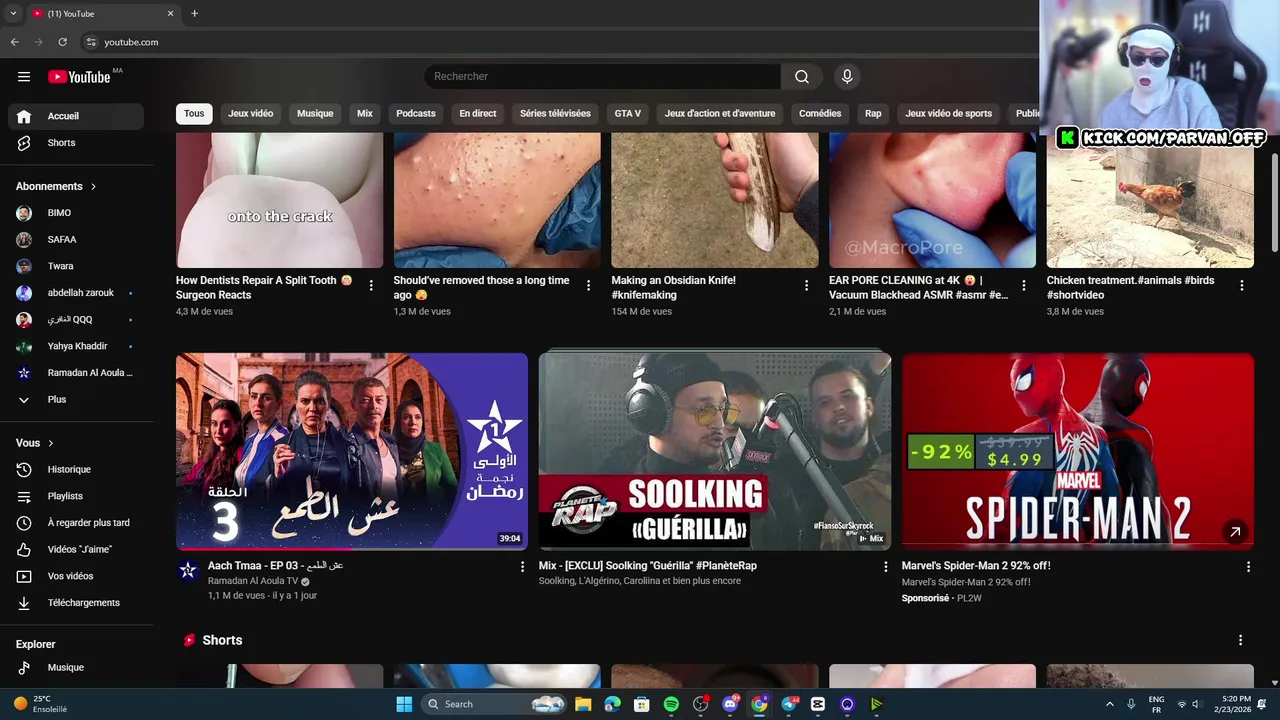Screen dimensions: 1280x720
Task: Open Discord from taskbar
Action: coord(730,704)
